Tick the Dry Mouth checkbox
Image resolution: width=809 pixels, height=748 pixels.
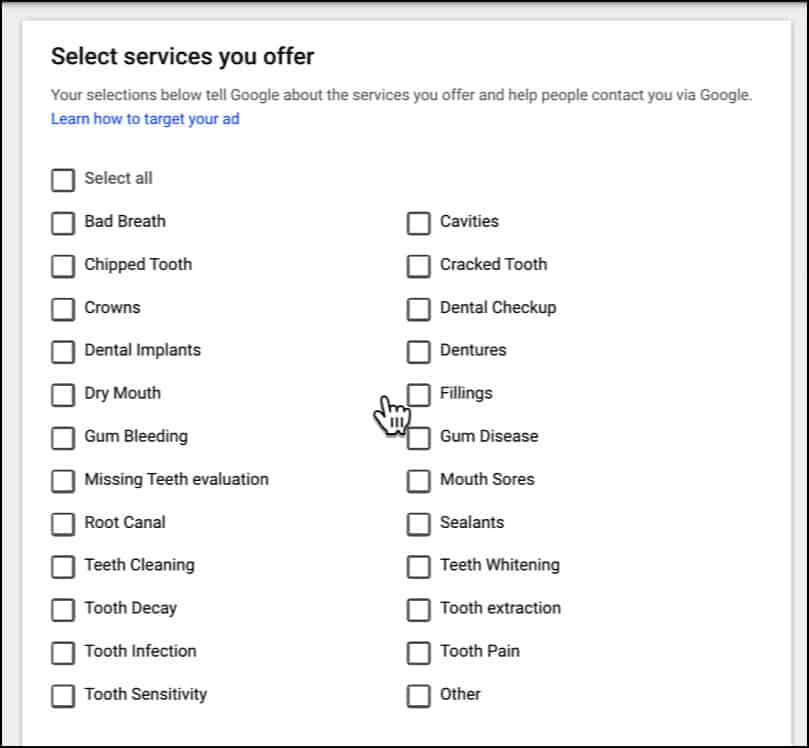tap(63, 395)
